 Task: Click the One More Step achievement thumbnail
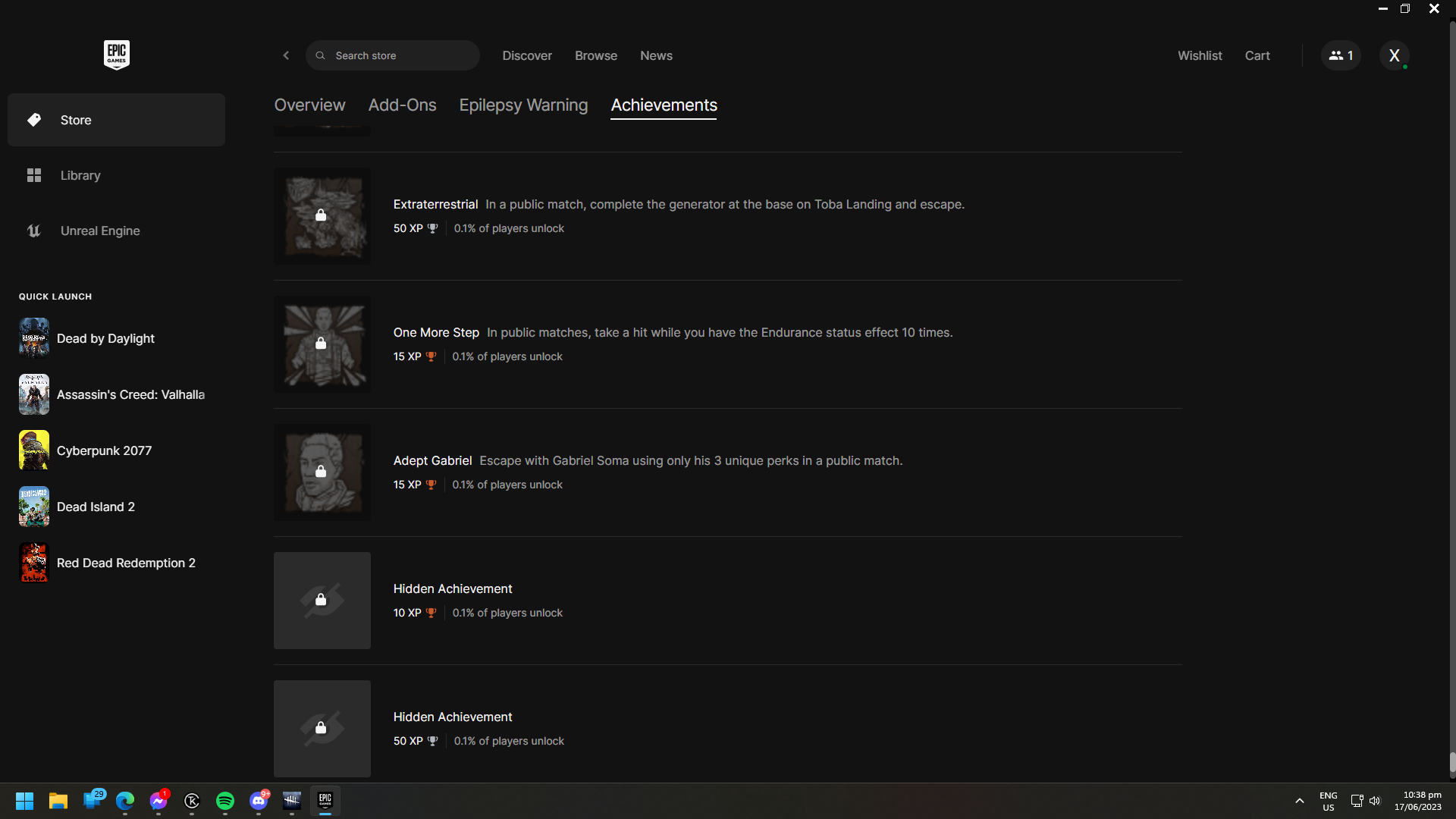pos(322,344)
